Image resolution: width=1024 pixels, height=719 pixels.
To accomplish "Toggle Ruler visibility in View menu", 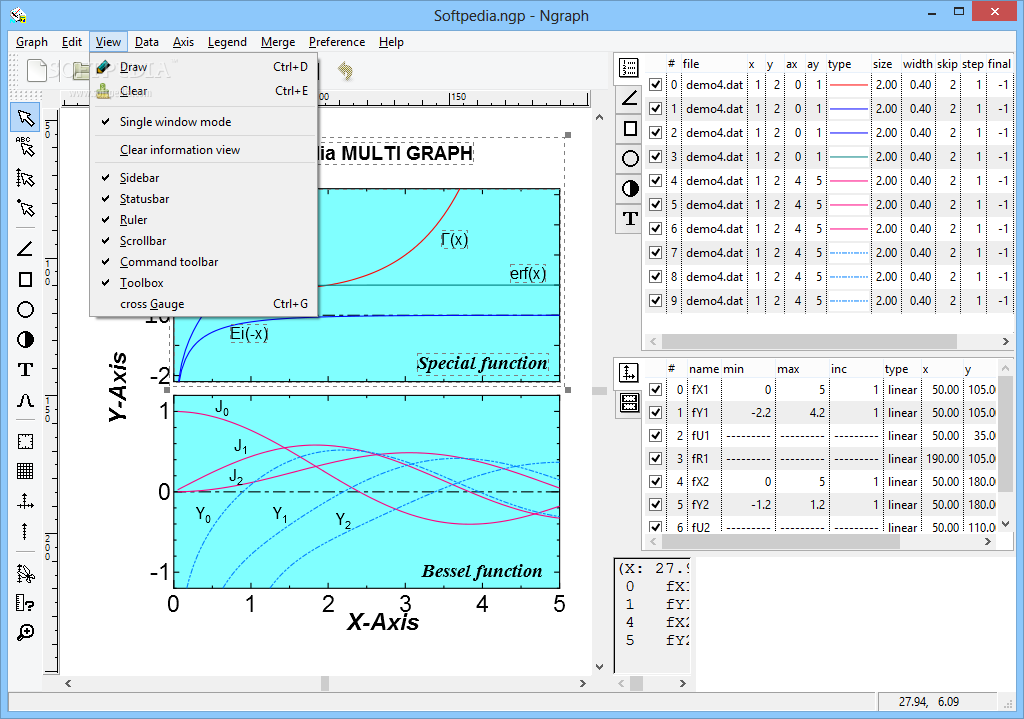I will tap(204, 220).
